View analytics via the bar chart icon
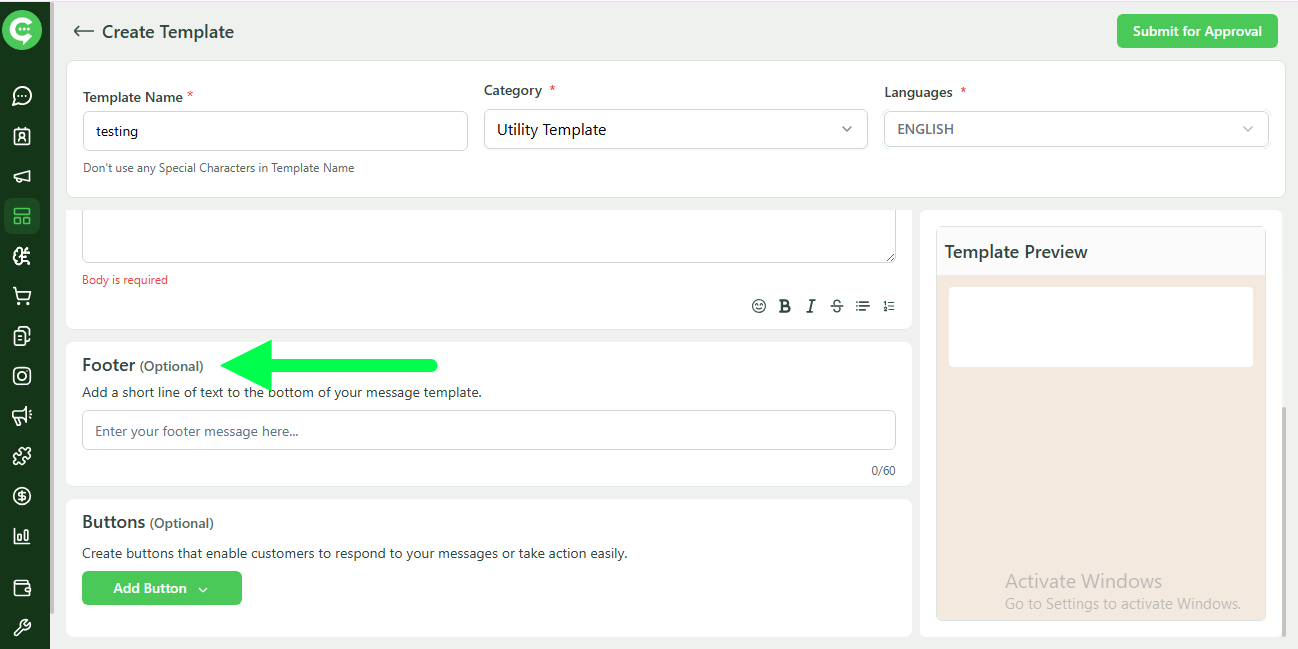 click(22, 535)
